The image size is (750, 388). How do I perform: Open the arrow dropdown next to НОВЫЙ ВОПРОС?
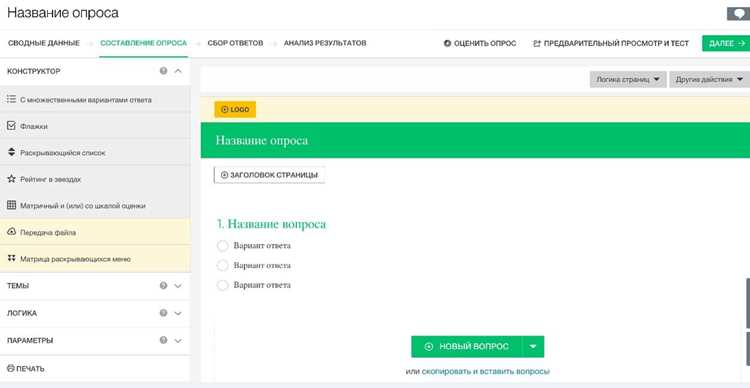point(534,346)
